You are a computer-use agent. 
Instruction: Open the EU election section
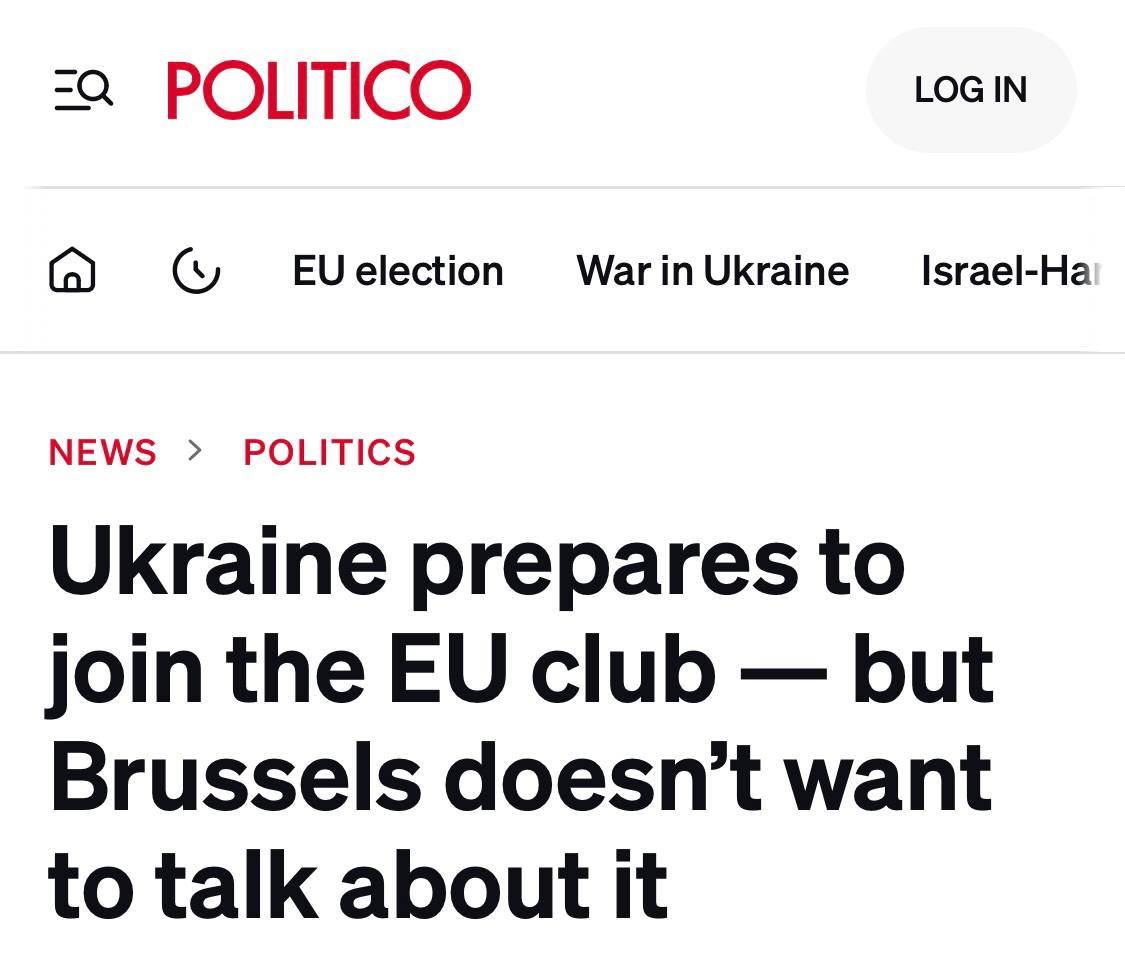[397, 271]
